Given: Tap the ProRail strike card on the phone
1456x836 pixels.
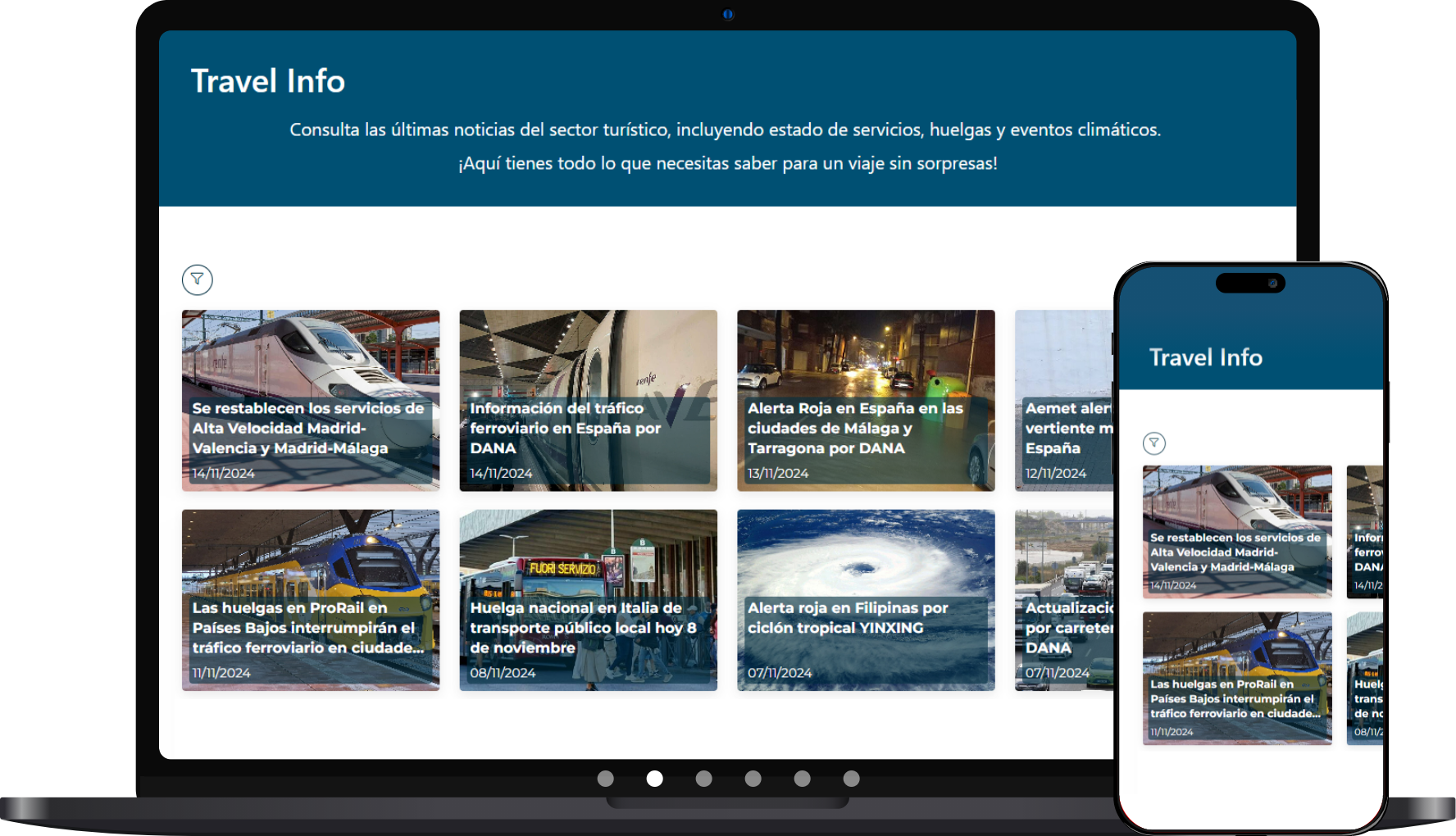Looking at the screenshot, I should click(1236, 678).
